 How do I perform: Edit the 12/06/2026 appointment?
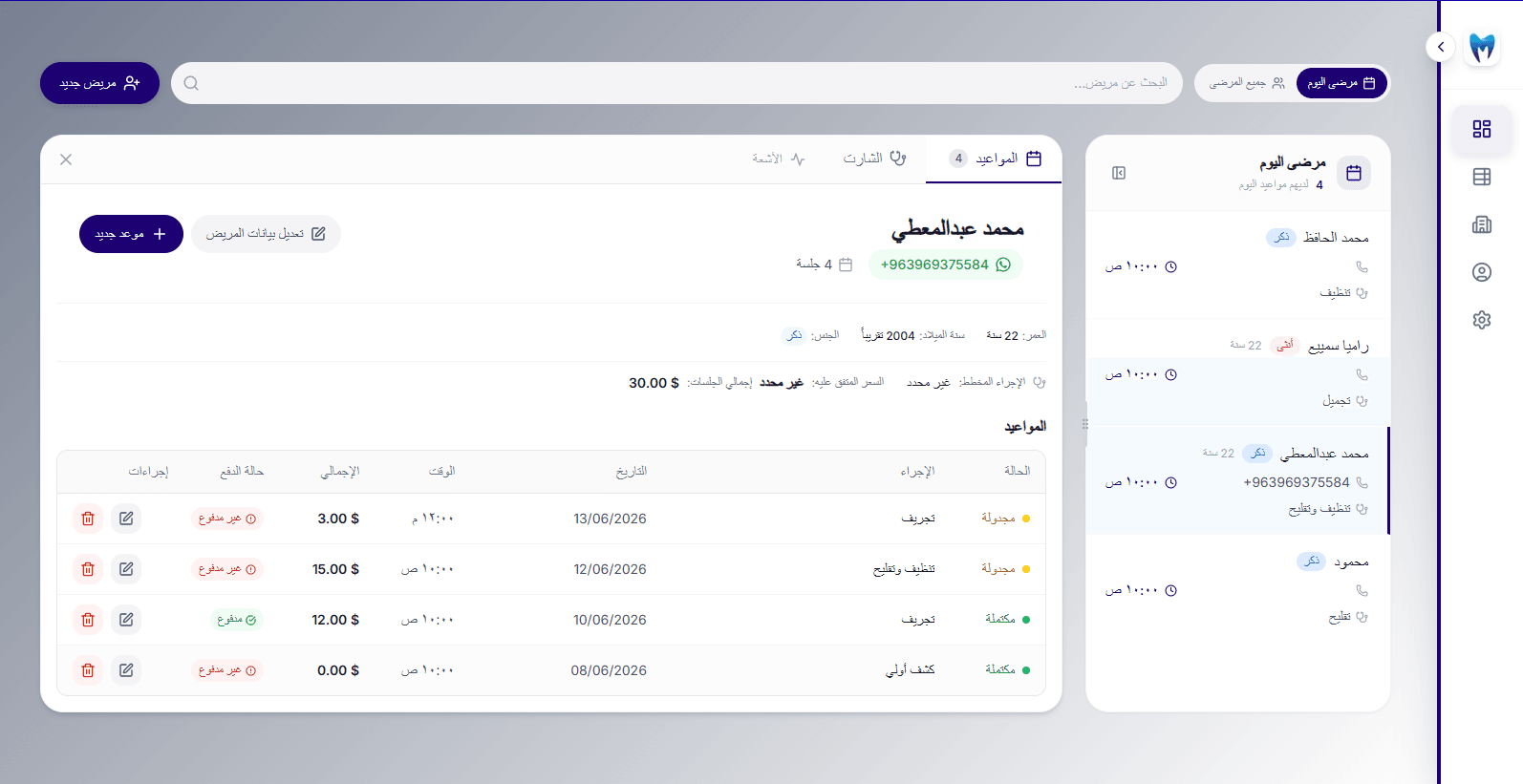[x=126, y=569]
